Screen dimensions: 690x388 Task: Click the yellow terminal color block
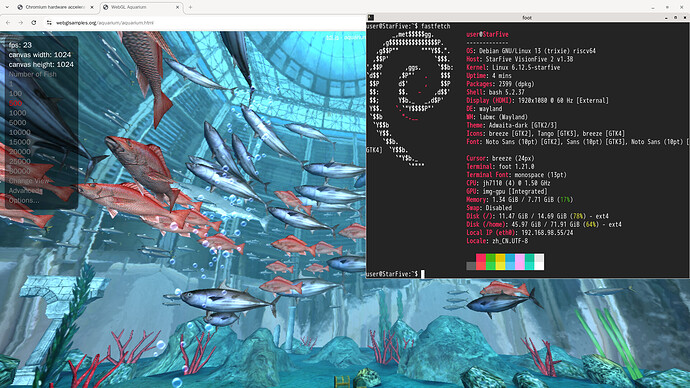coord(500,262)
